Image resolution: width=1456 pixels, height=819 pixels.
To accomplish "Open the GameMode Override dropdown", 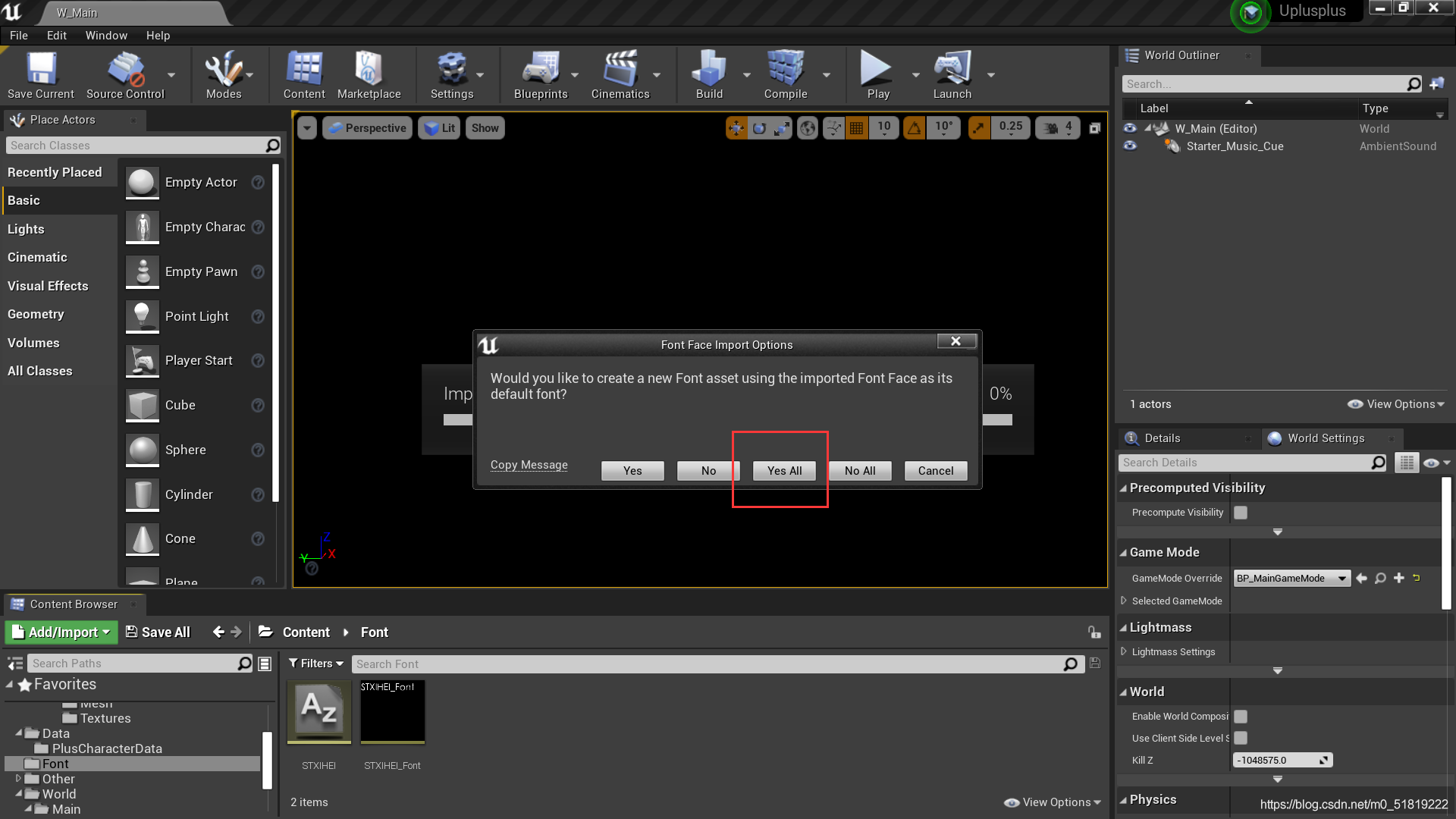I will 1291,579.
